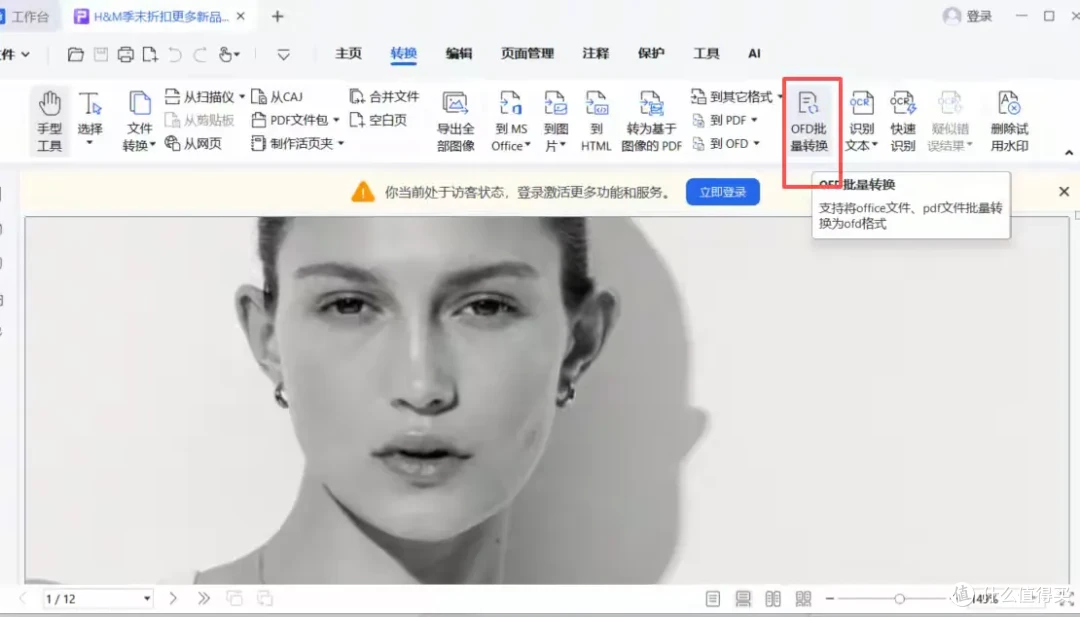Open the Select tool (选择)
The height and width of the screenshot is (617, 1080).
pyautogui.click(x=90, y=120)
